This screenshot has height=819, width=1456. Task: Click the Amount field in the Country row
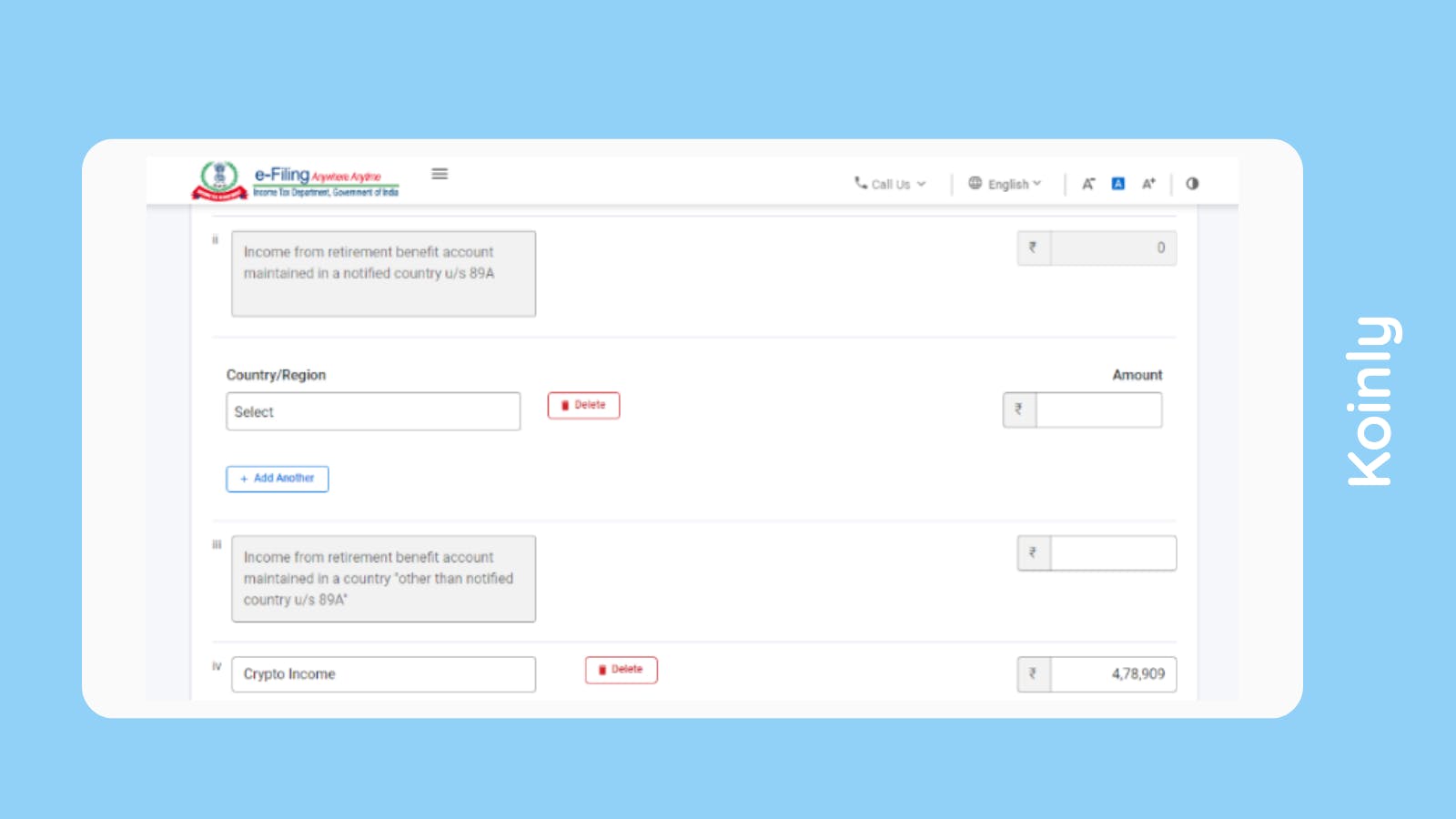[1099, 409]
